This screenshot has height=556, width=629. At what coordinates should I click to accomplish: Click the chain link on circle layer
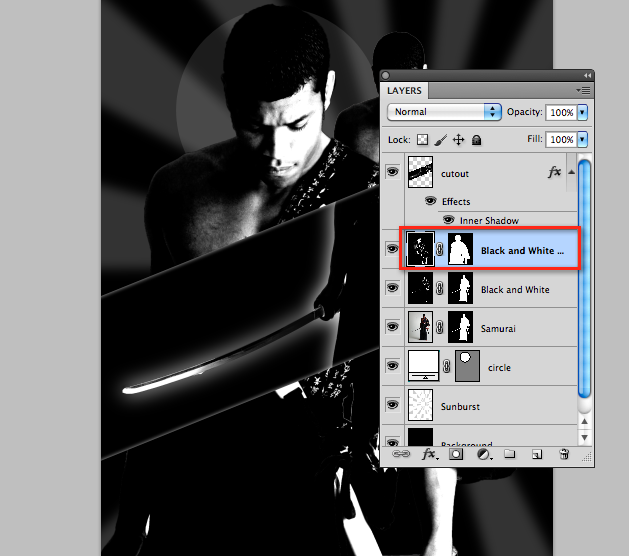[x=447, y=366]
